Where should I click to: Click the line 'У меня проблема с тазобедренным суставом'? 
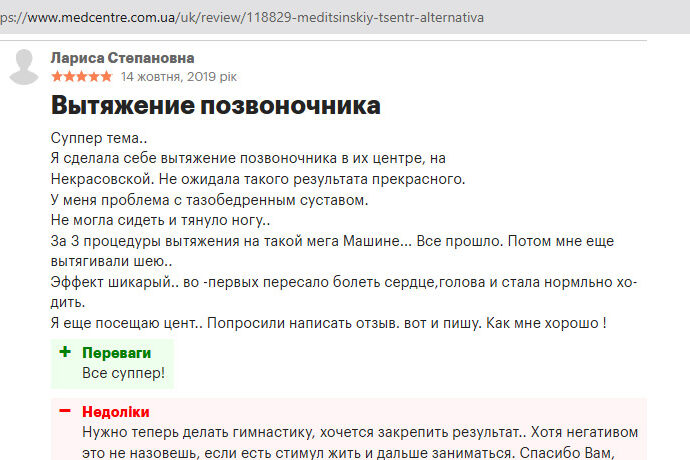pyautogui.click(x=208, y=199)
